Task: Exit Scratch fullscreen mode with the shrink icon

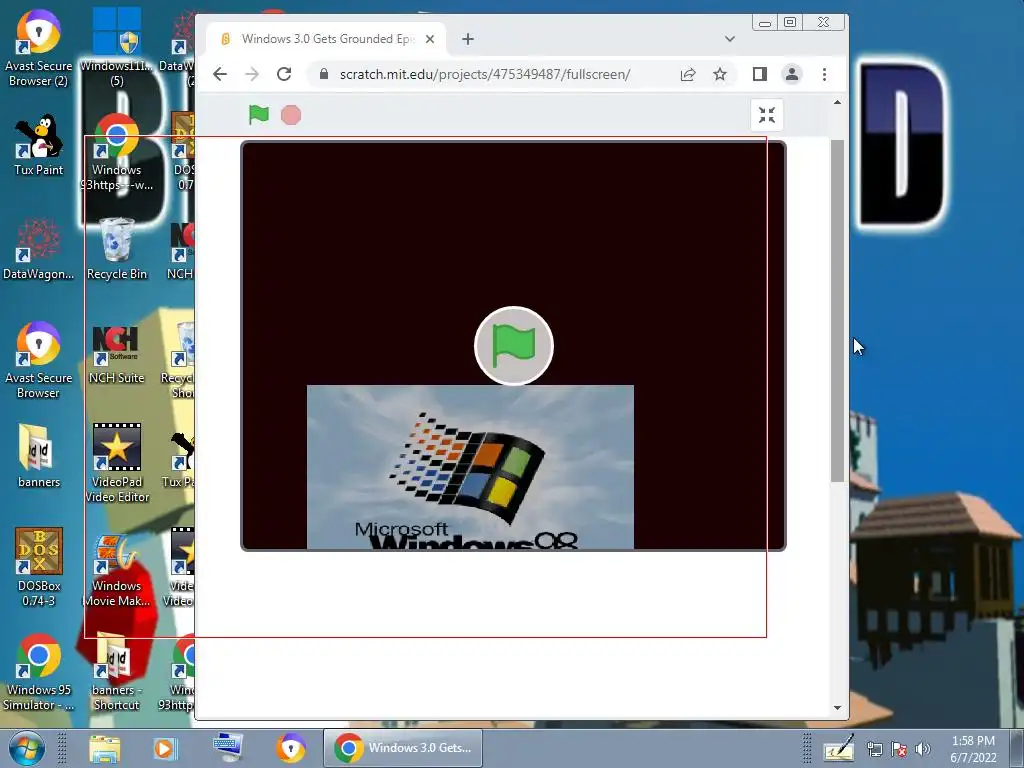Action: click(x=767, y=115)
